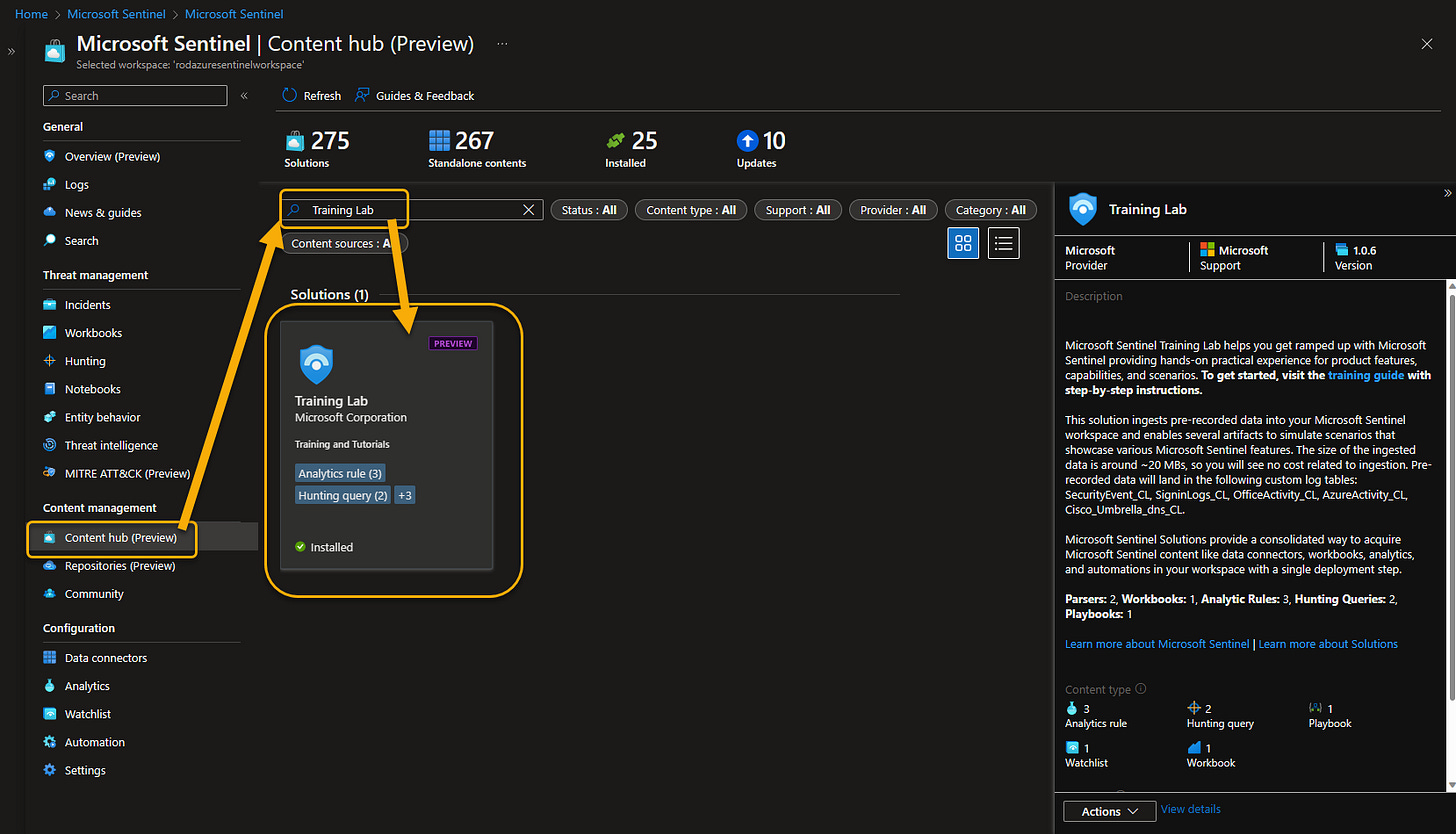Click the Installed status on the card
The height and width of the screenshot is (834, 1456).
tap(324, 547)
